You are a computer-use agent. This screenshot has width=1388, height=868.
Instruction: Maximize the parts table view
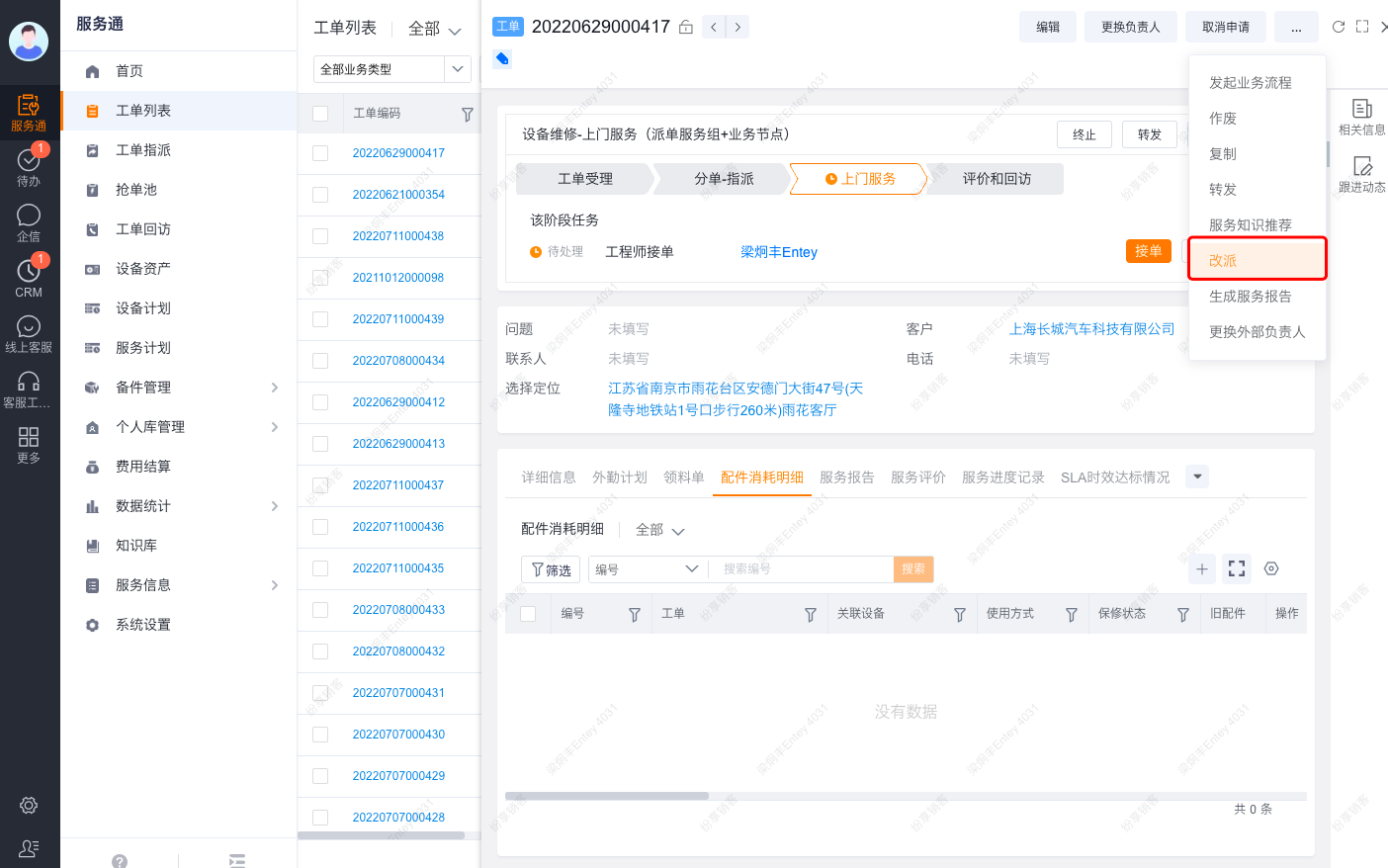[x=1237, y=568]
